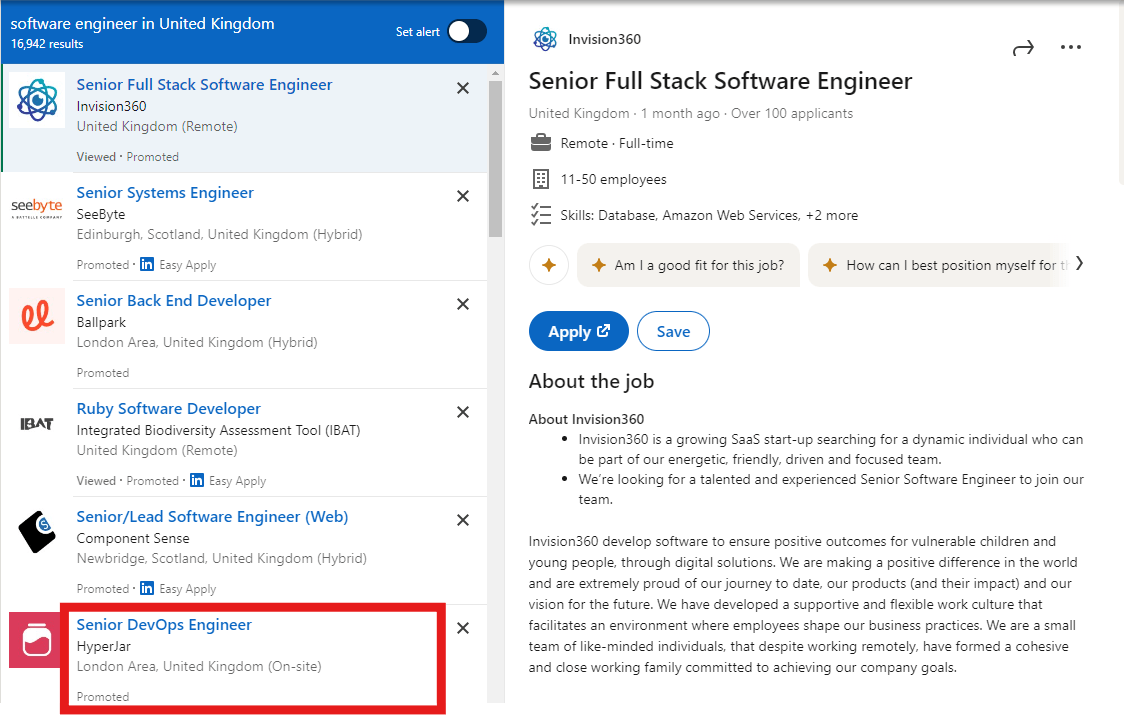Open the Invision360 logo in job list
The image size is (1124, 715).
(37, 100)
